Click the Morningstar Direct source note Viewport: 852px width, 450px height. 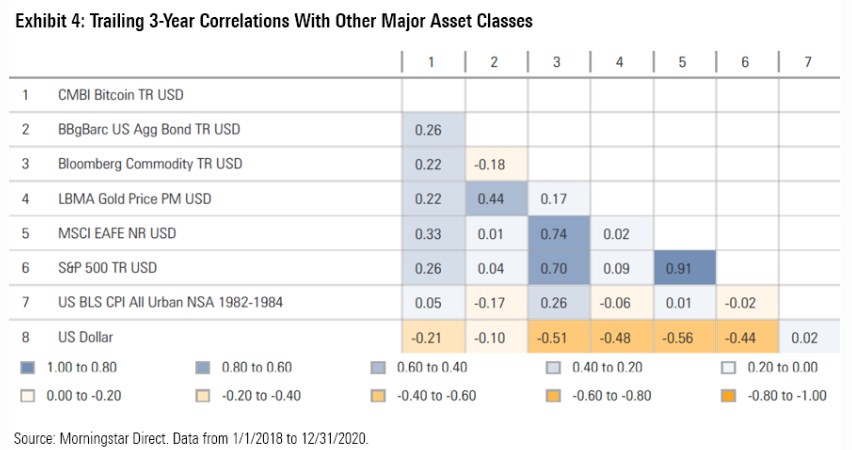click(193, 438)
